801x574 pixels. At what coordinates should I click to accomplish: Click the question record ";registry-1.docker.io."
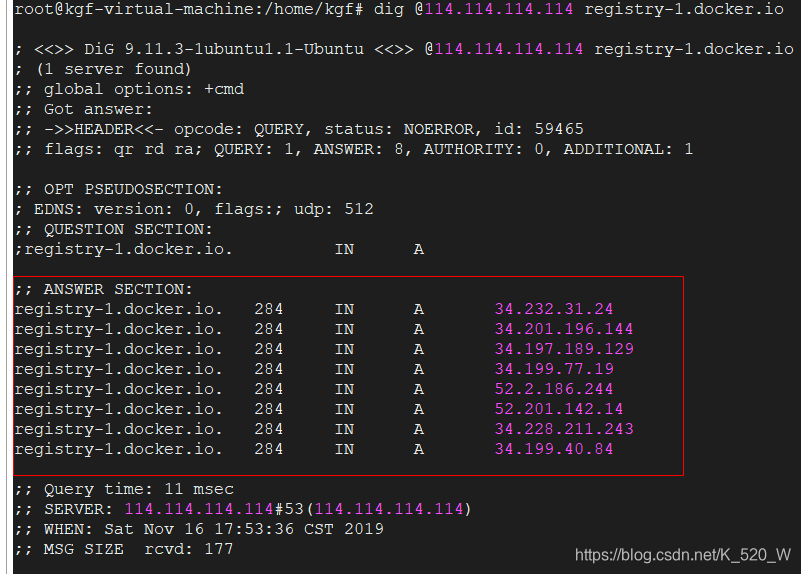(219, 249)
